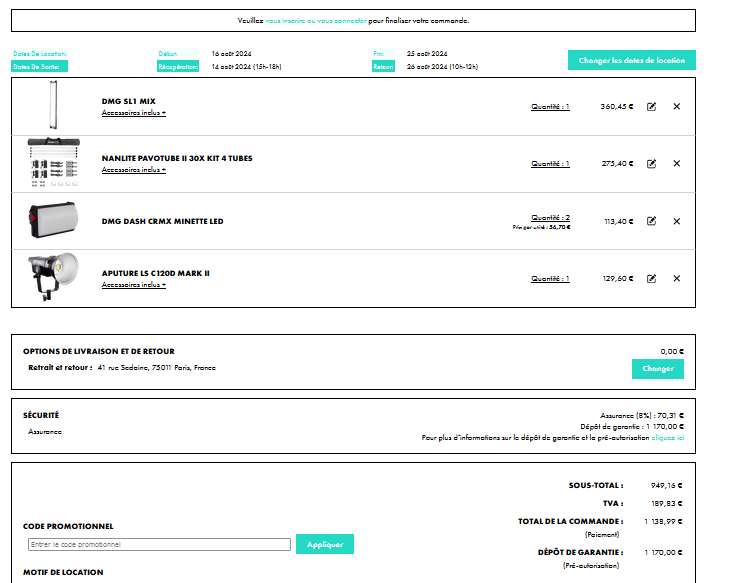Remove Nanlite Pavotube II kit from cart

tap(676, 163)
